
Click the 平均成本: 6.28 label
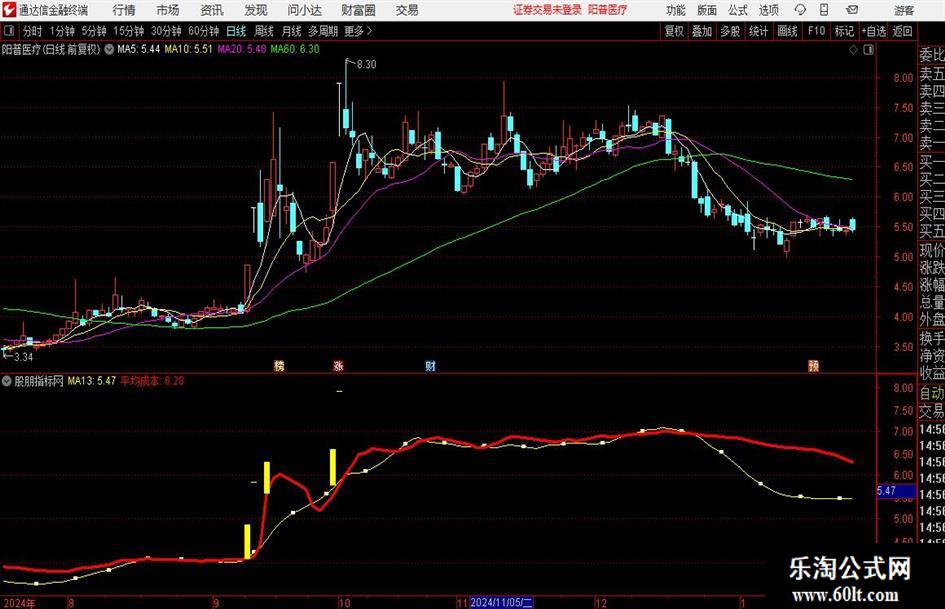click(152, 381)
